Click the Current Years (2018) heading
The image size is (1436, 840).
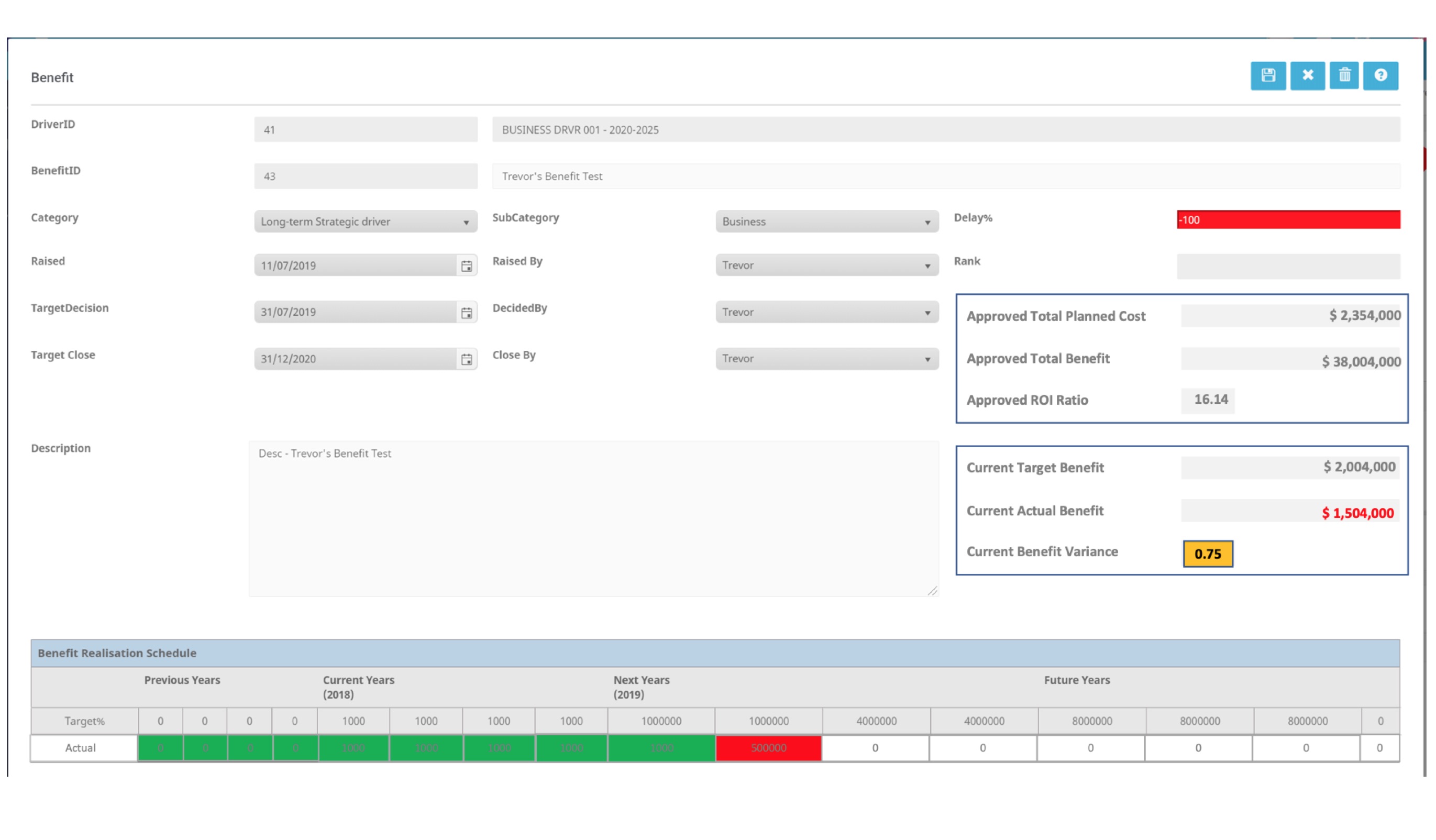(x=358, y=687)
